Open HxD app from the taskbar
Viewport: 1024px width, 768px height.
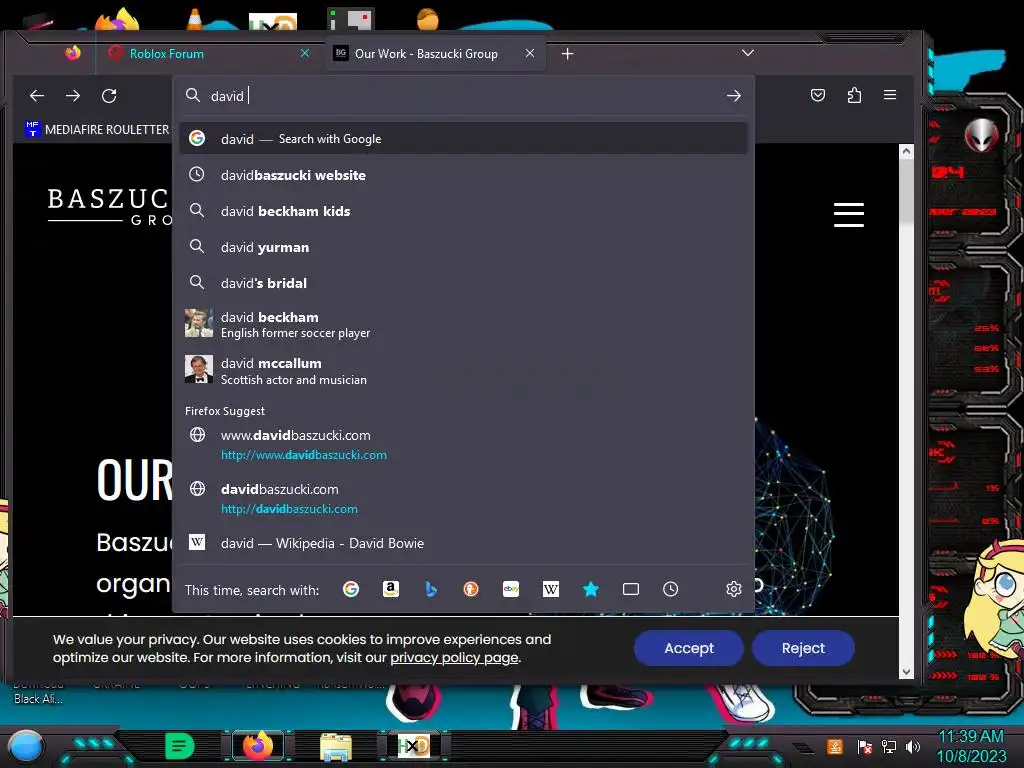click(x=413, y=746)
